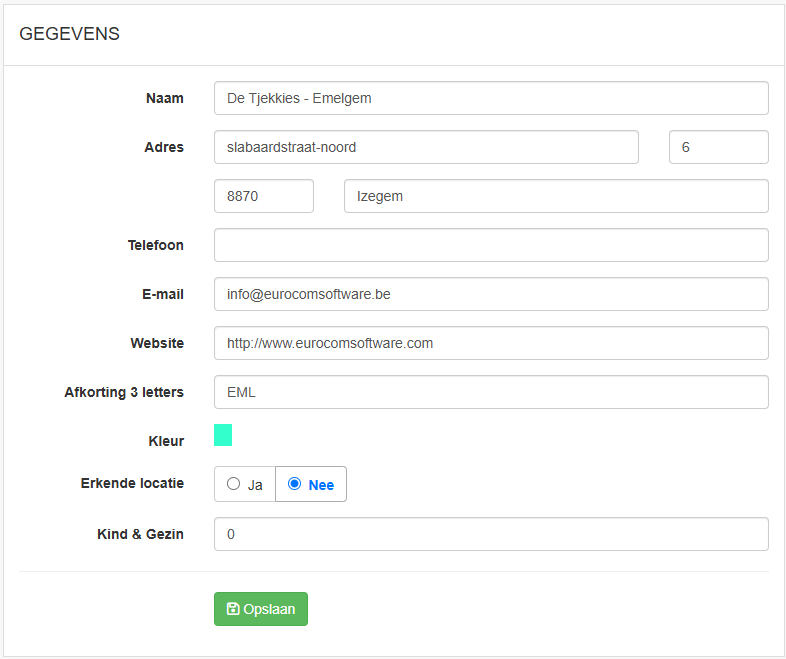Save the form with Opslaan button
The width and height of the screenshot is (786, 659).
[261, 608]
